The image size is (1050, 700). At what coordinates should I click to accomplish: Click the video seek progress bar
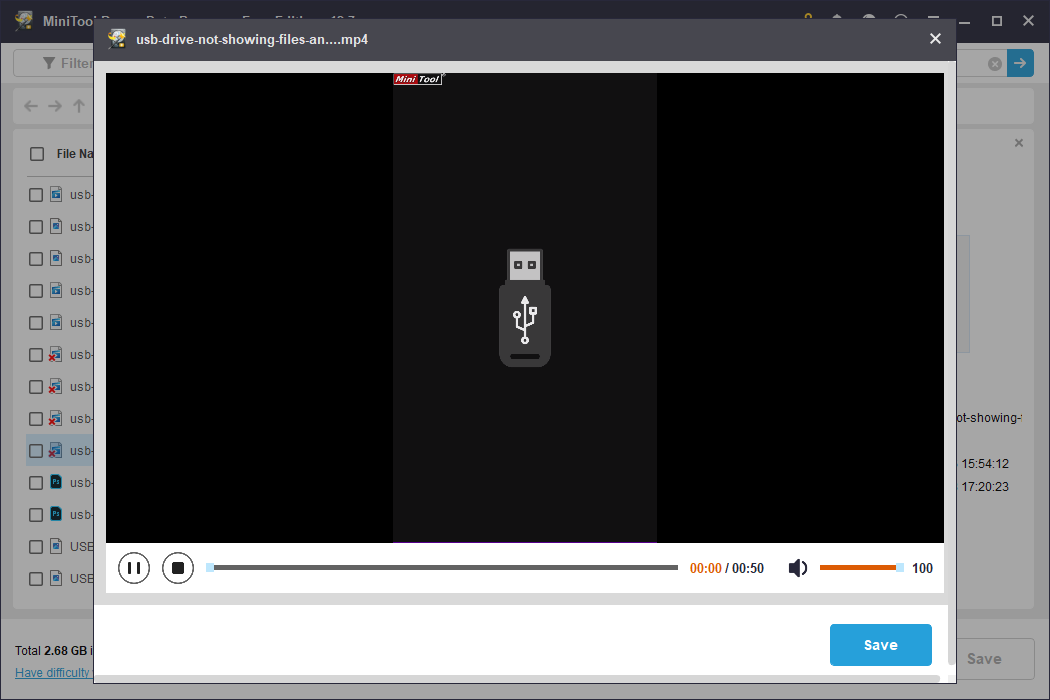tap(442, 567)
